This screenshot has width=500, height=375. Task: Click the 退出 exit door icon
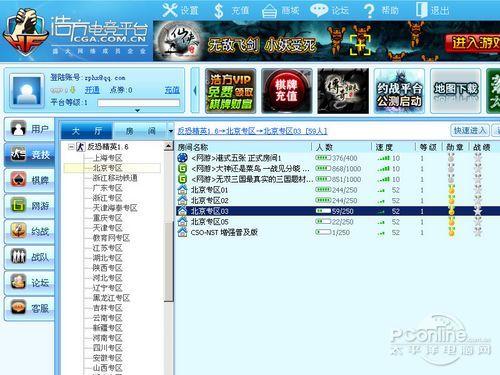click(421, 10)
